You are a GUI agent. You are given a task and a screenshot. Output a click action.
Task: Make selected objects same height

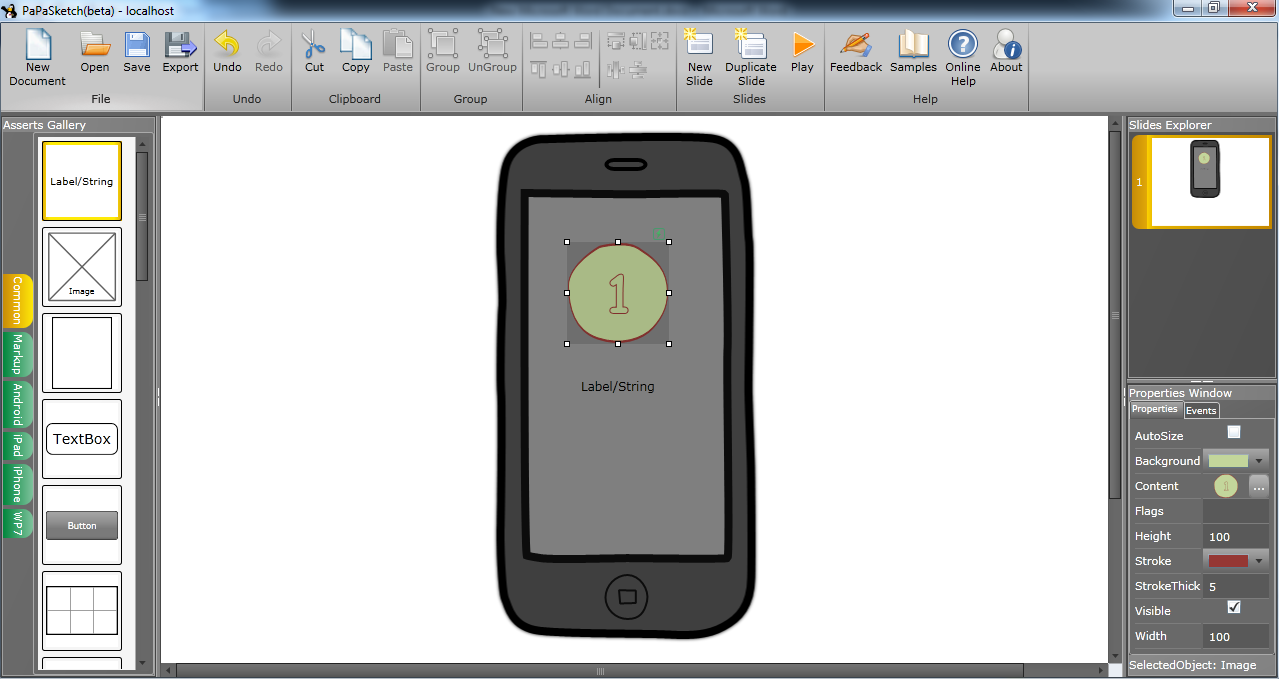[637, 41]
